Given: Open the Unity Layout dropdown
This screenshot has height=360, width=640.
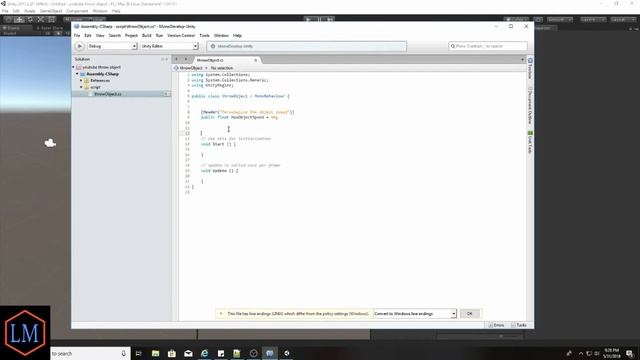Looking at the screenshot, I should click(x=623, y=19).
